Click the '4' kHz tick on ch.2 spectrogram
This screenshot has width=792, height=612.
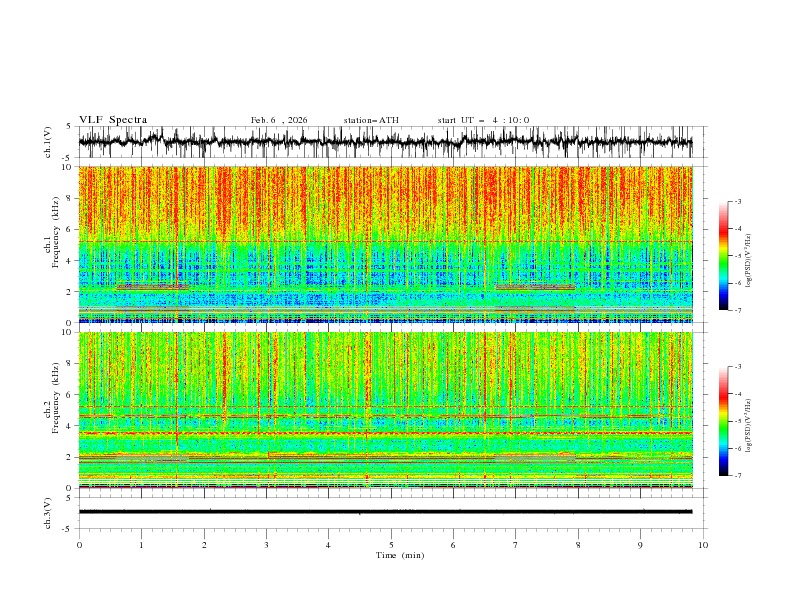(x=71, y=426)
